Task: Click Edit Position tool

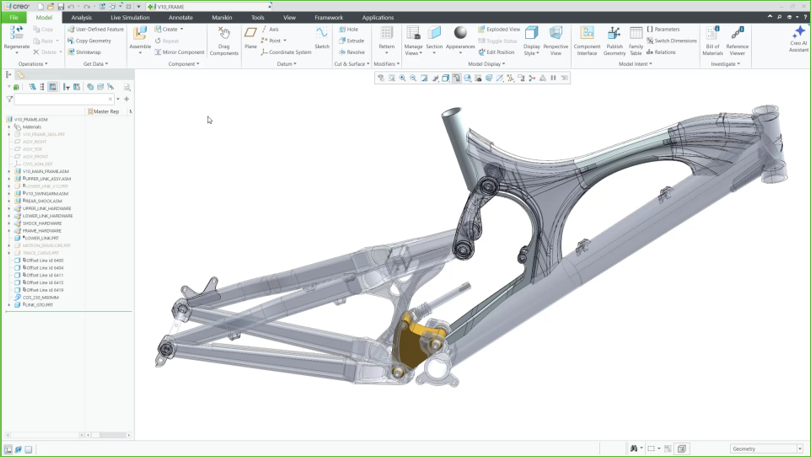Action: [x=497, y=52]
